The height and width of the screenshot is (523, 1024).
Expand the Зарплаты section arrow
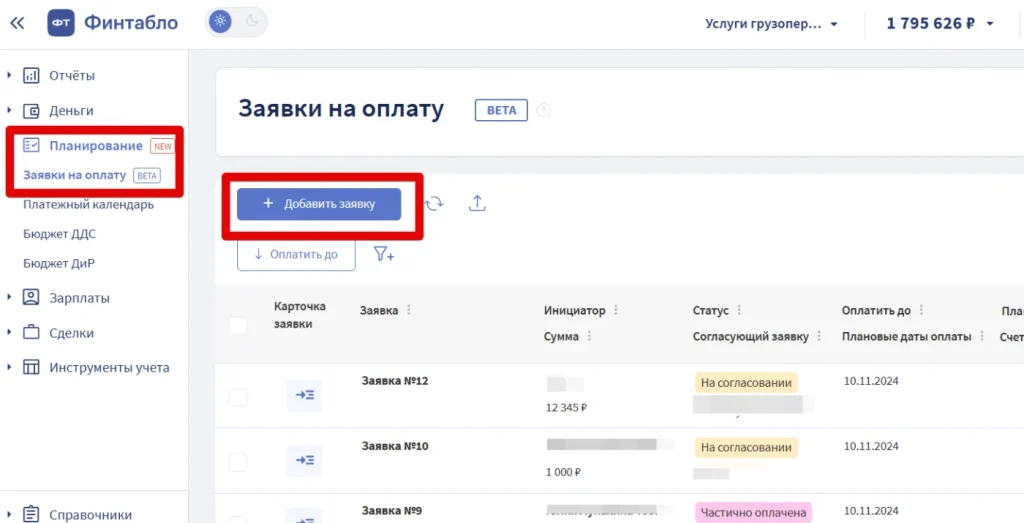pos(9,297)
